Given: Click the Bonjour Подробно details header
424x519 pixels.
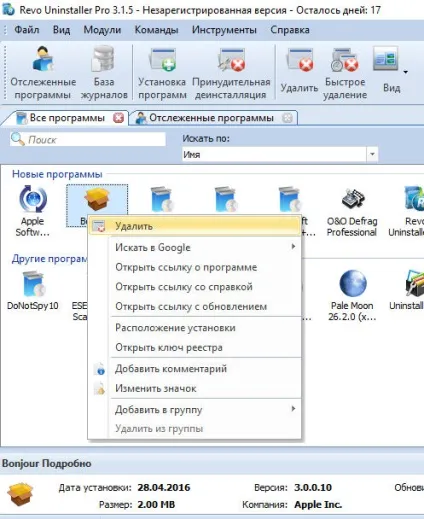Looking at the screenshot, I should [x=46, y=463].
